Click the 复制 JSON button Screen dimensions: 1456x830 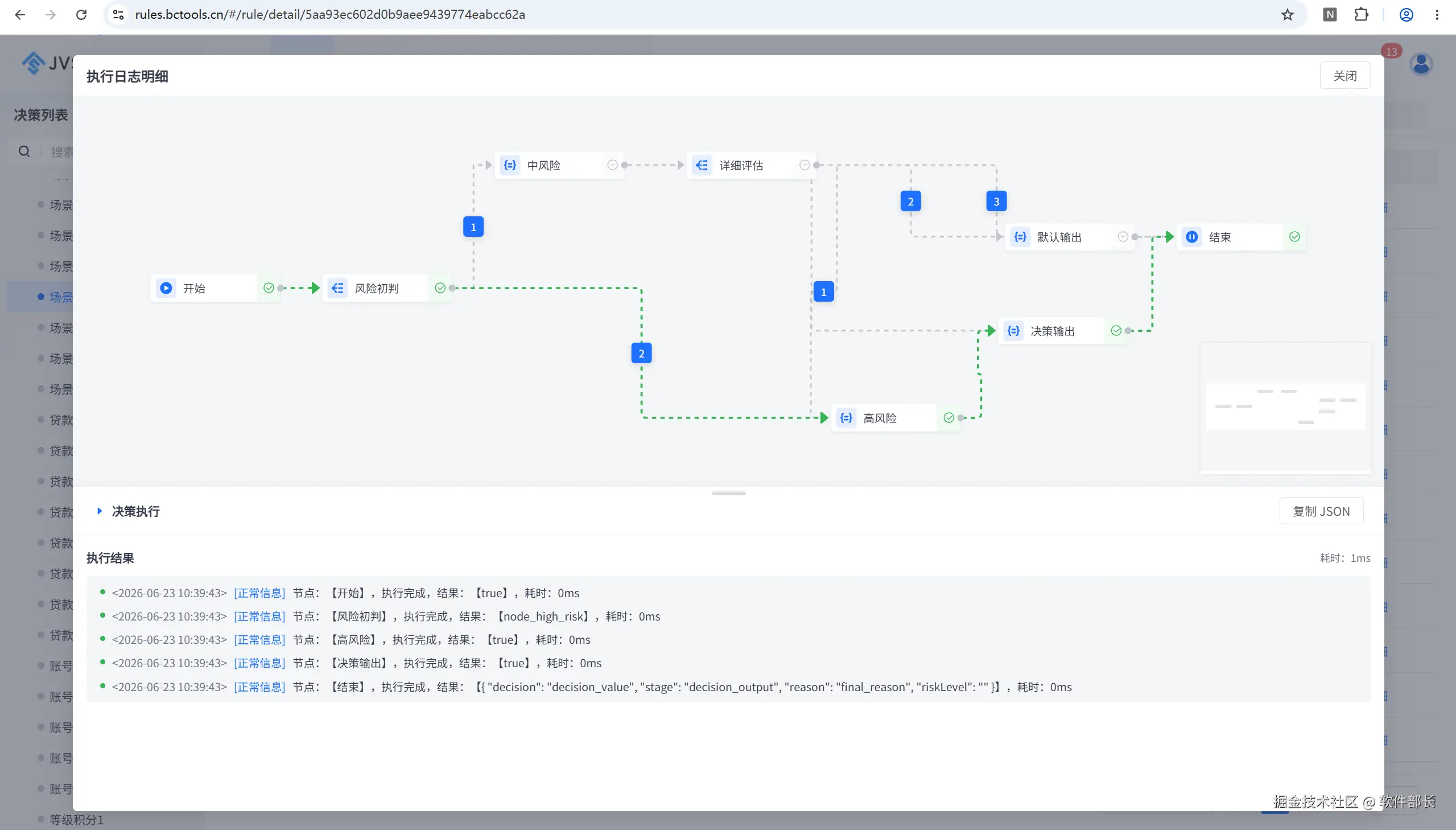click(1321, 511)
